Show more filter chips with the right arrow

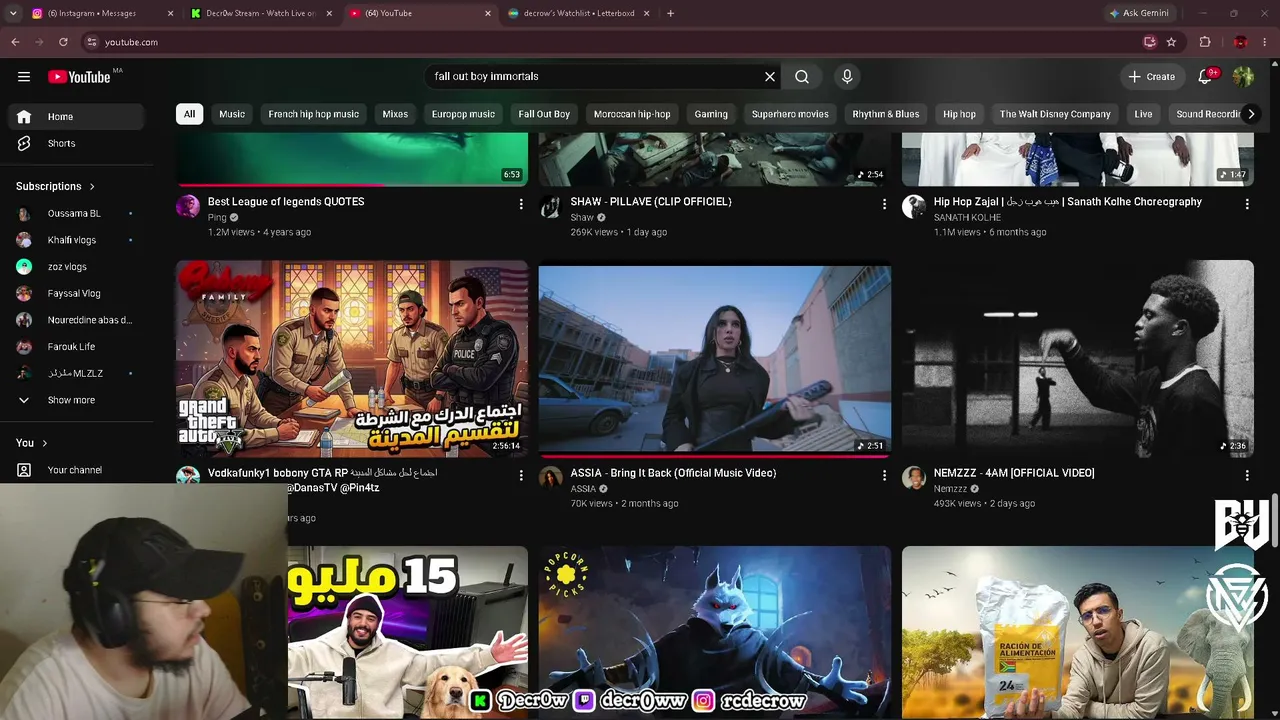point(1250,114)
